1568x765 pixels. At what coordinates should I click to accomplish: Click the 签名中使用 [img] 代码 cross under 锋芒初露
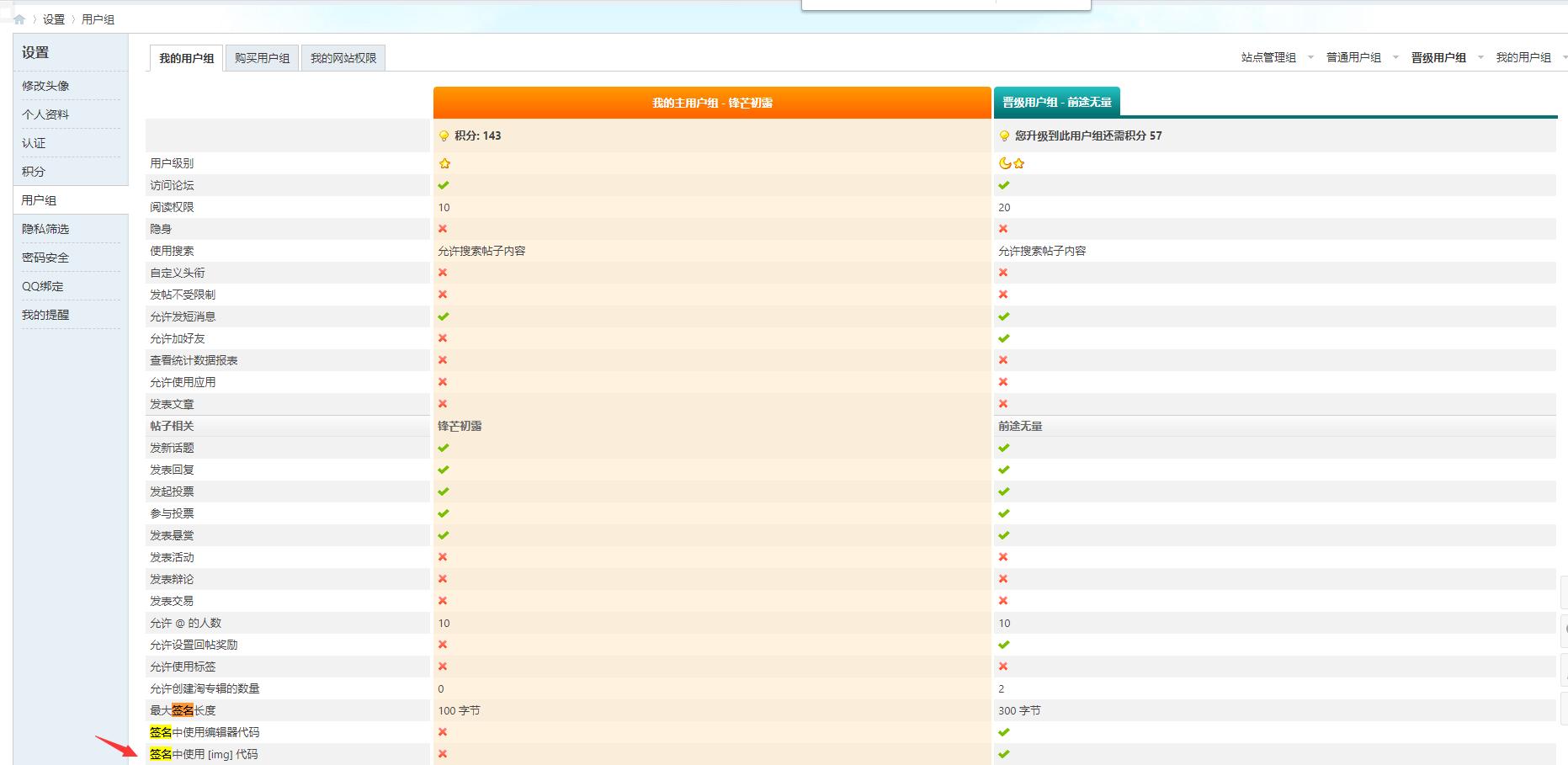pyautogui.click(x=443, y=754)
